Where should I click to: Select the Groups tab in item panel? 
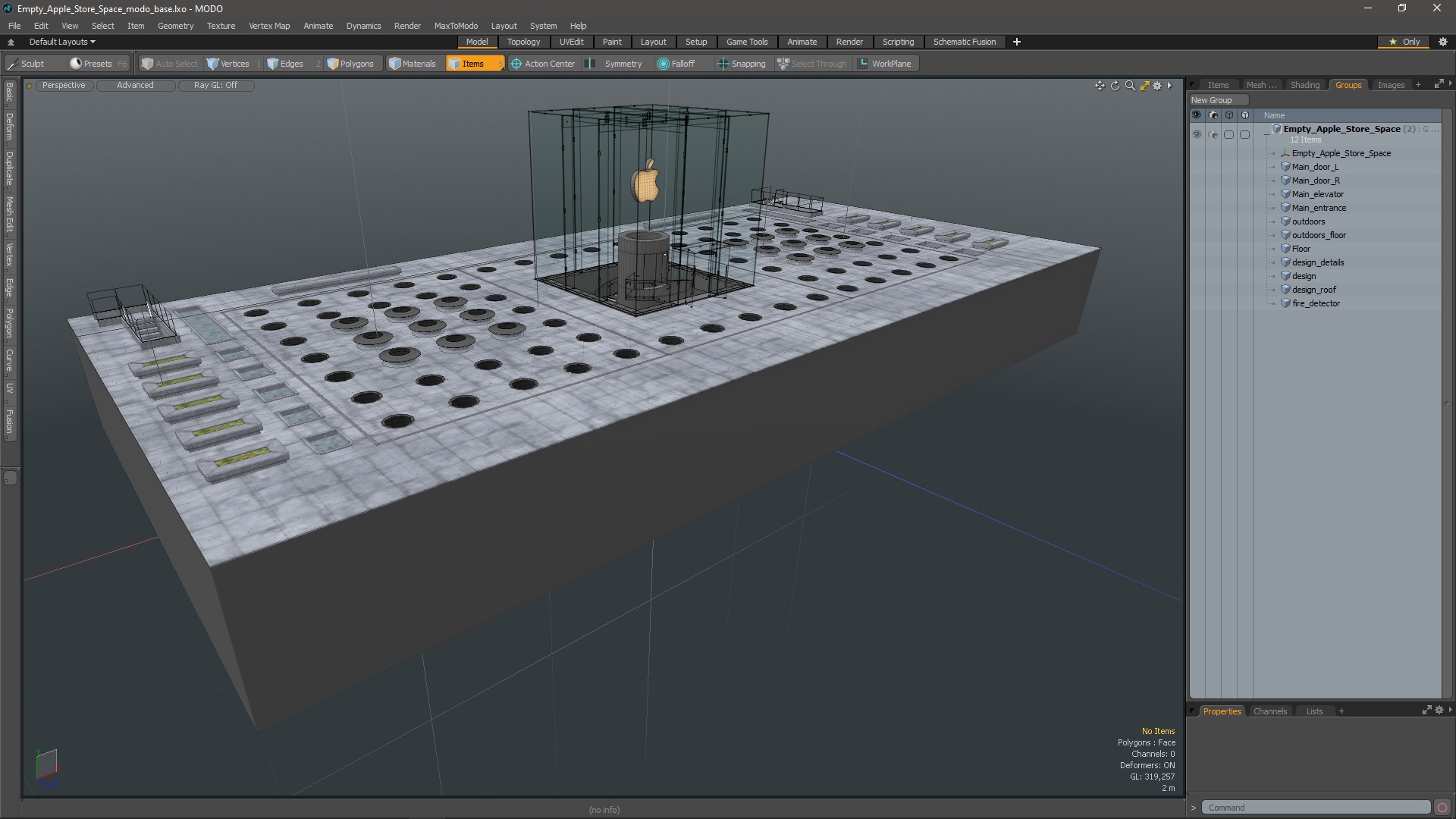pyautogui.click(x=1348, y=84)
